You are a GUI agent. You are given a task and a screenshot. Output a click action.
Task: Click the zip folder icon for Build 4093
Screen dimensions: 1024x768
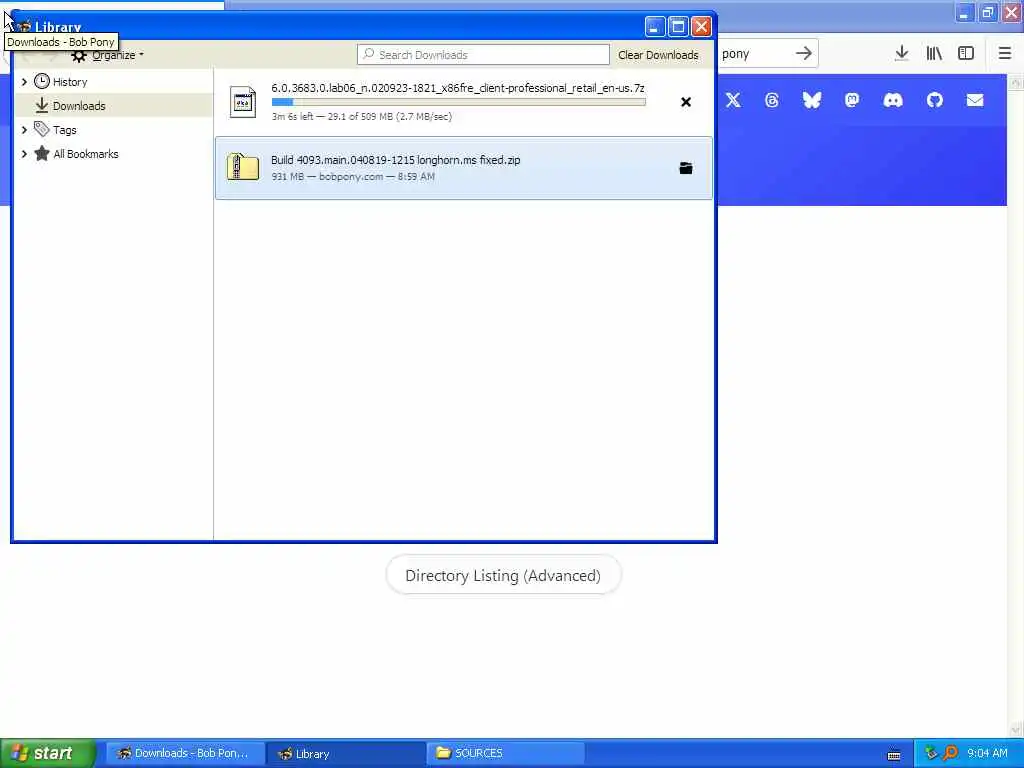coord(243,167)
